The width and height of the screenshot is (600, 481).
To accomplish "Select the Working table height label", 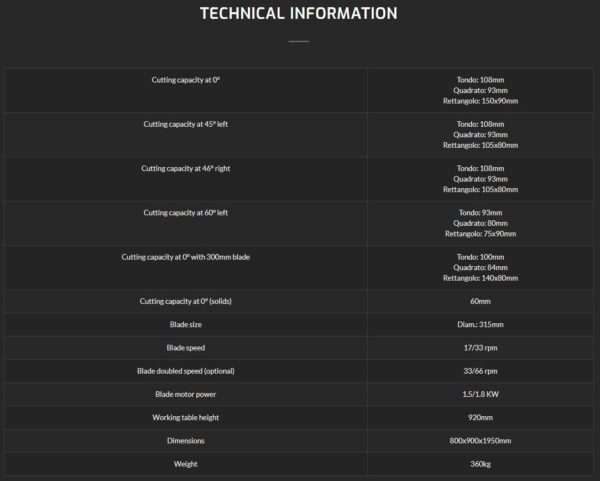I will [x=186, y=417].
